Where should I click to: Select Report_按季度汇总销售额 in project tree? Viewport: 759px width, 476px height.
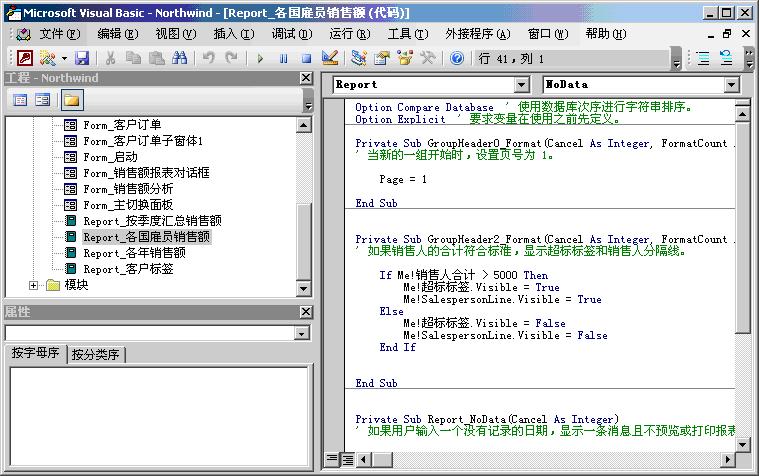click(152, 221)
